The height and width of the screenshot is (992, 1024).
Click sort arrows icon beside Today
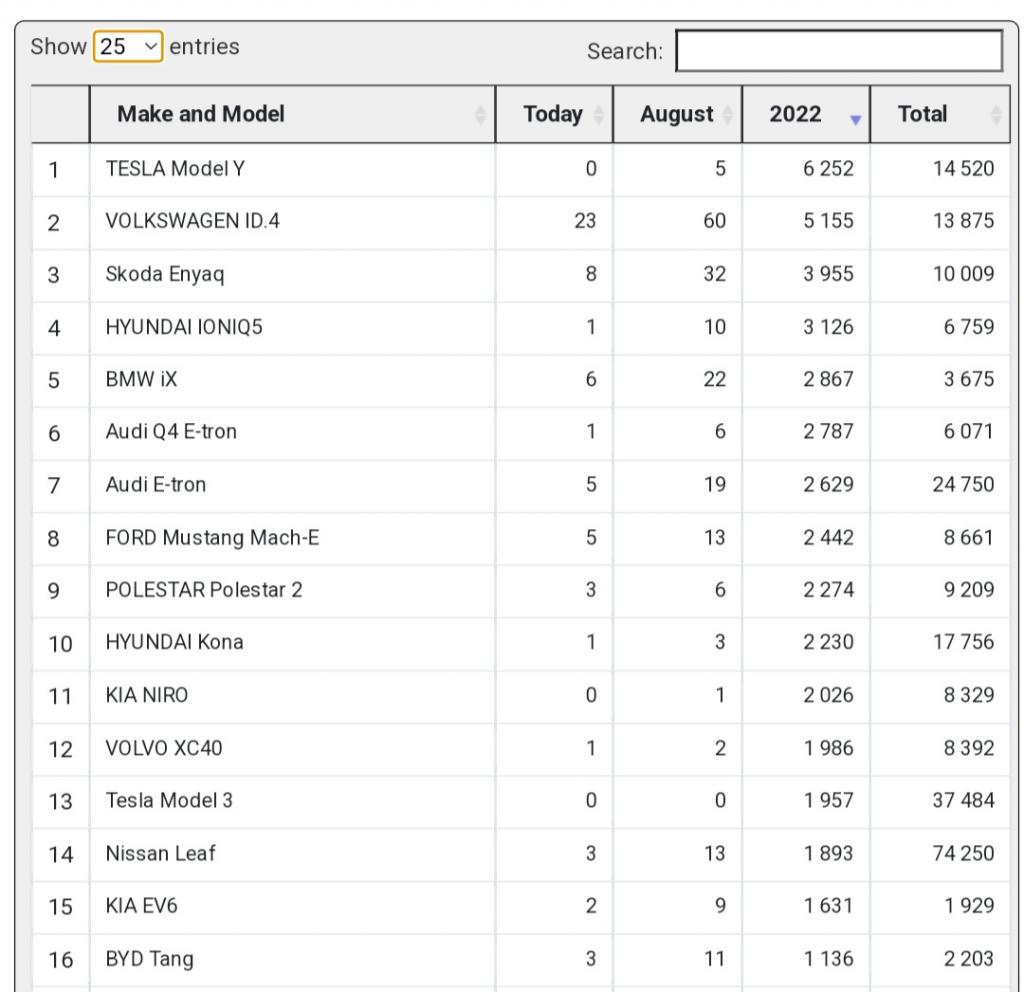click(x=599, y=115)
